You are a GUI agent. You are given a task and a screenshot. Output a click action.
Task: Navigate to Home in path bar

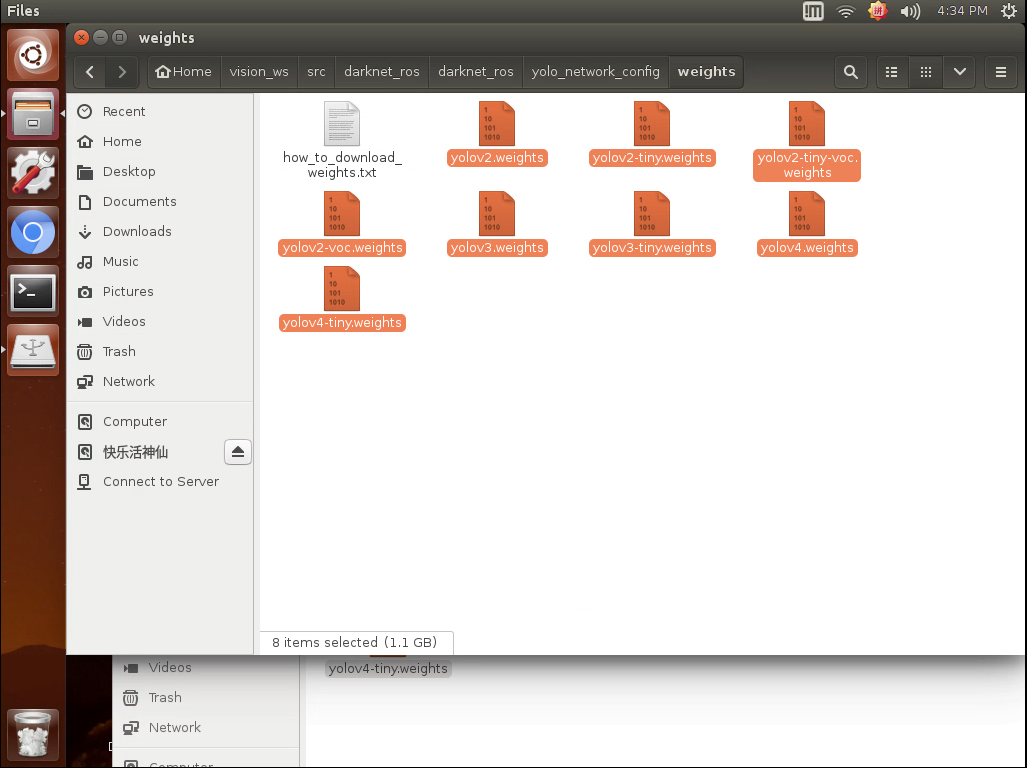(183, 72)
